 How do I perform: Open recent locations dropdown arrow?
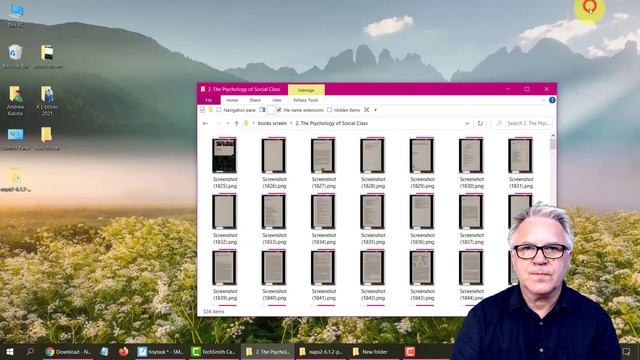click(x=228, y=123)
